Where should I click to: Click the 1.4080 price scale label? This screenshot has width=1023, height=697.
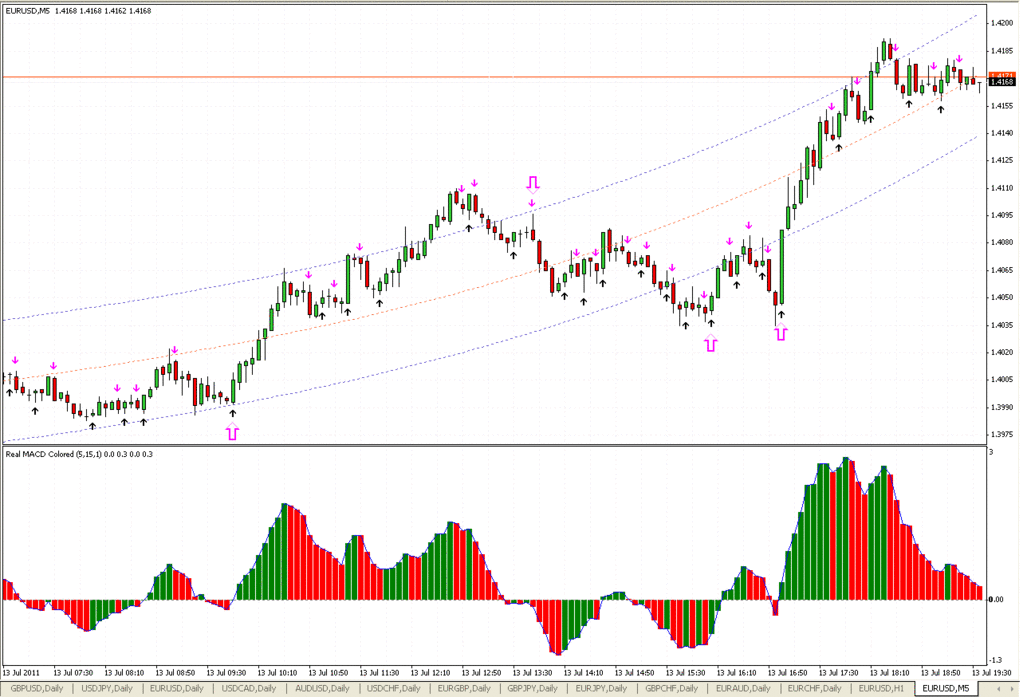coord(1001,243)
